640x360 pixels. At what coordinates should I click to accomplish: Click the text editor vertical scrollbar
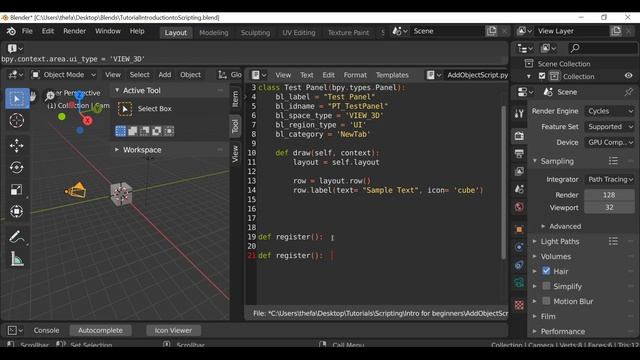[x=504, y=182]
